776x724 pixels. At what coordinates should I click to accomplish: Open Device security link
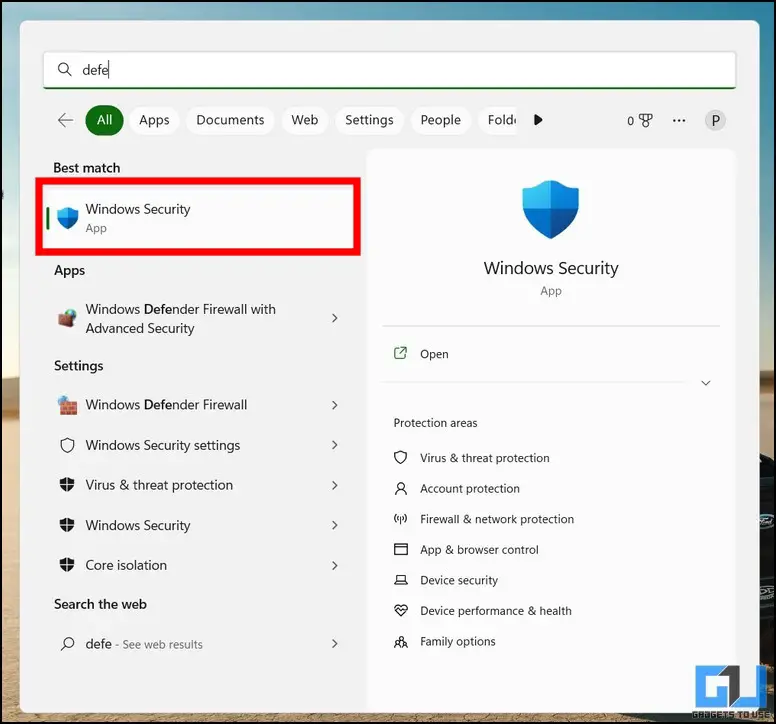pyautogui.click(x=459, y=580)
